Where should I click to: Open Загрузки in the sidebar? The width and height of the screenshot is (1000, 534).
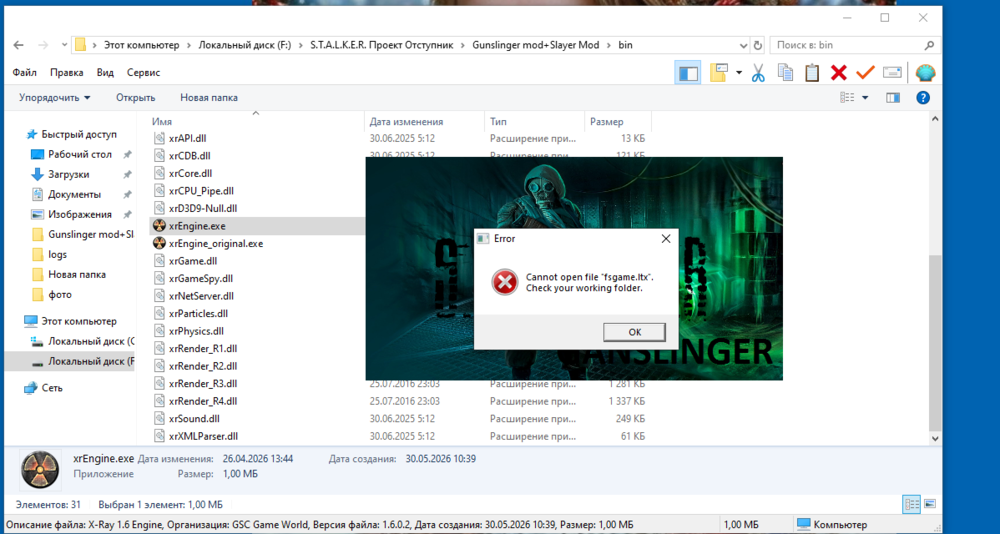[68, 174]
